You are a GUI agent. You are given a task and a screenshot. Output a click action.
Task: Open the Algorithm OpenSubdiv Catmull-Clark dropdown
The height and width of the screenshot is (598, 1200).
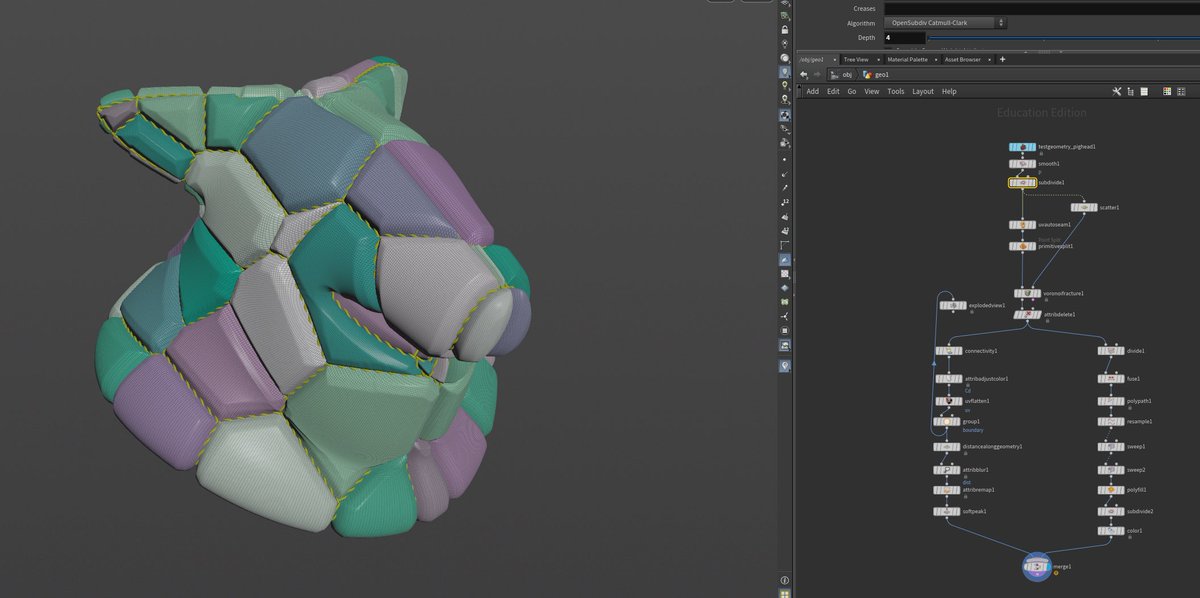coord(945,22)
